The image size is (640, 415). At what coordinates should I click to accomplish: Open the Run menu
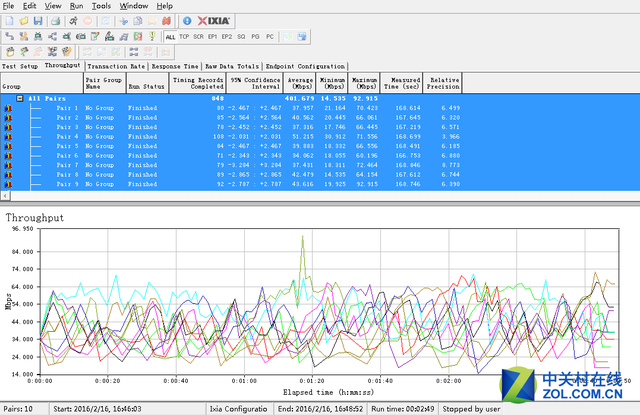point(76,6)
